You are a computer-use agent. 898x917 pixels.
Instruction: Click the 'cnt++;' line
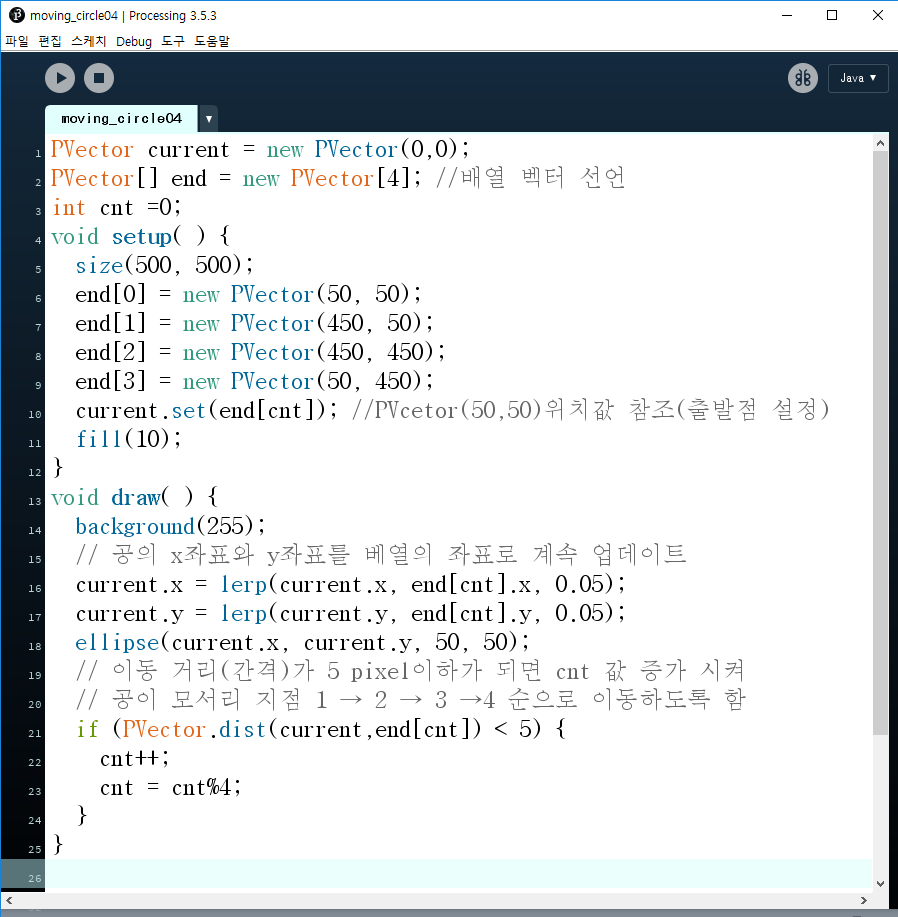pyautogui.click(x=134, y=759)
